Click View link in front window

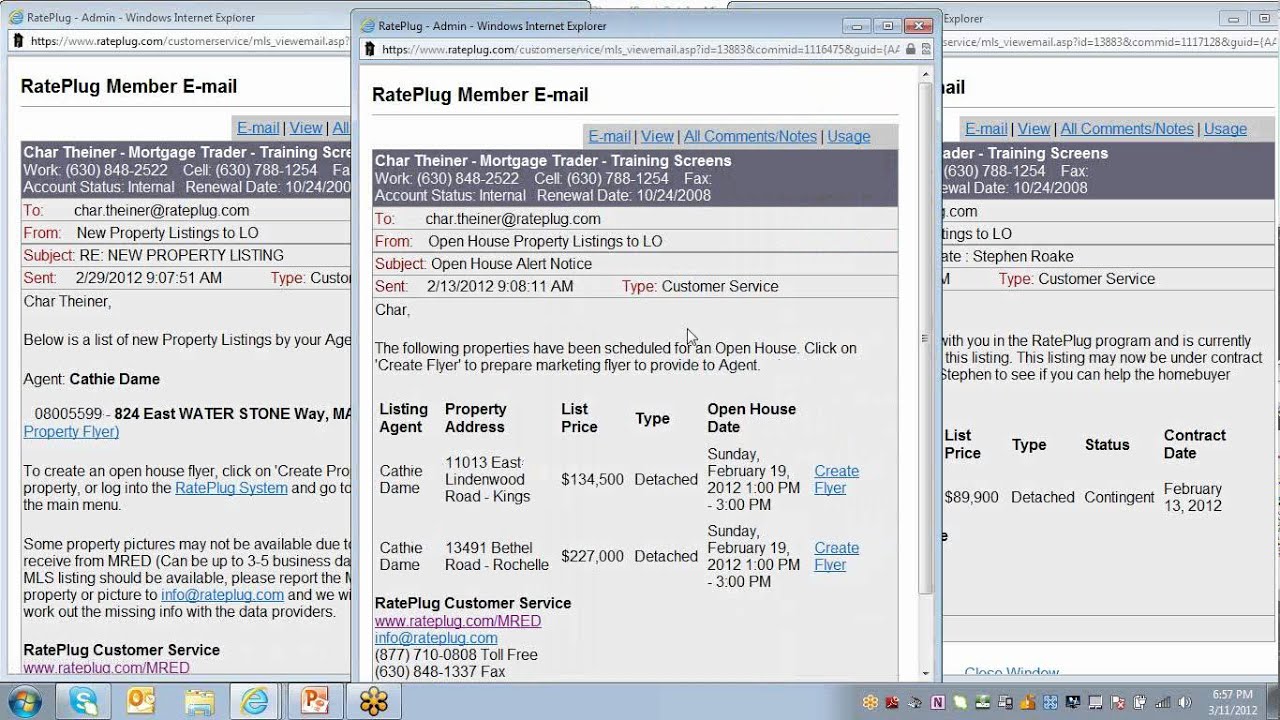[657, 136]
